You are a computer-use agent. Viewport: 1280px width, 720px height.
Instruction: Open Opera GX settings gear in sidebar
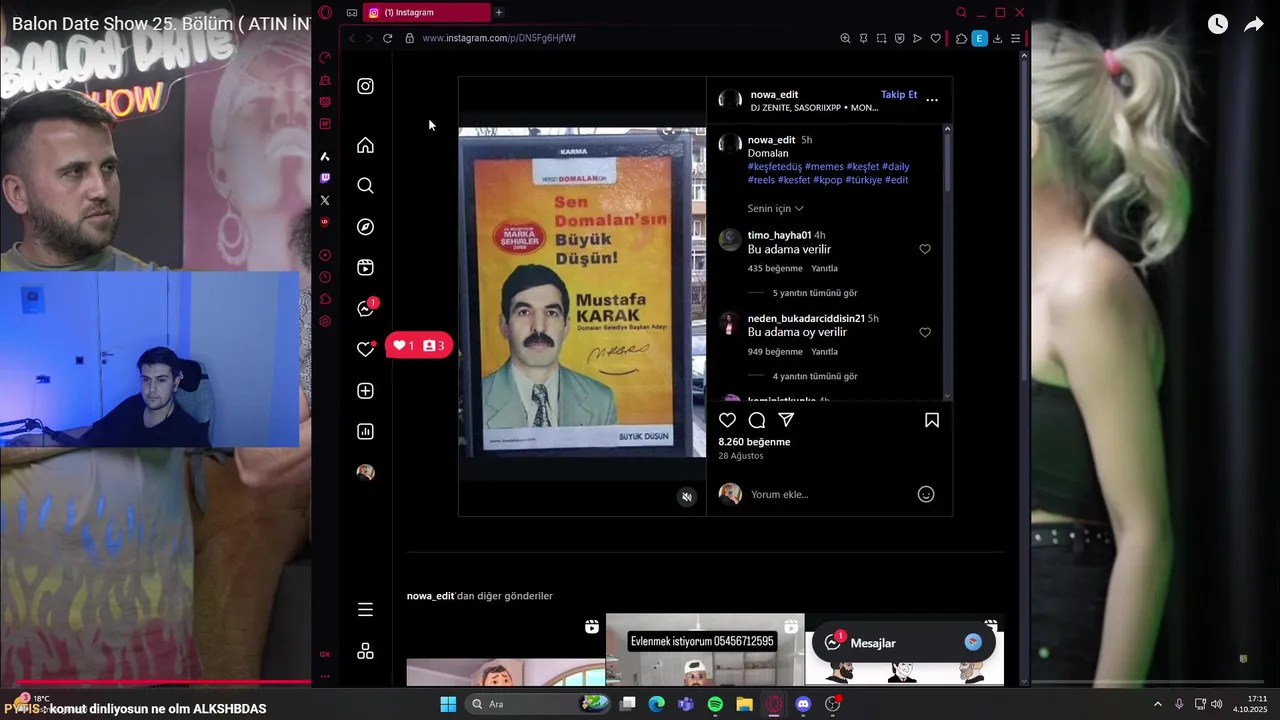tap(325, 321)
